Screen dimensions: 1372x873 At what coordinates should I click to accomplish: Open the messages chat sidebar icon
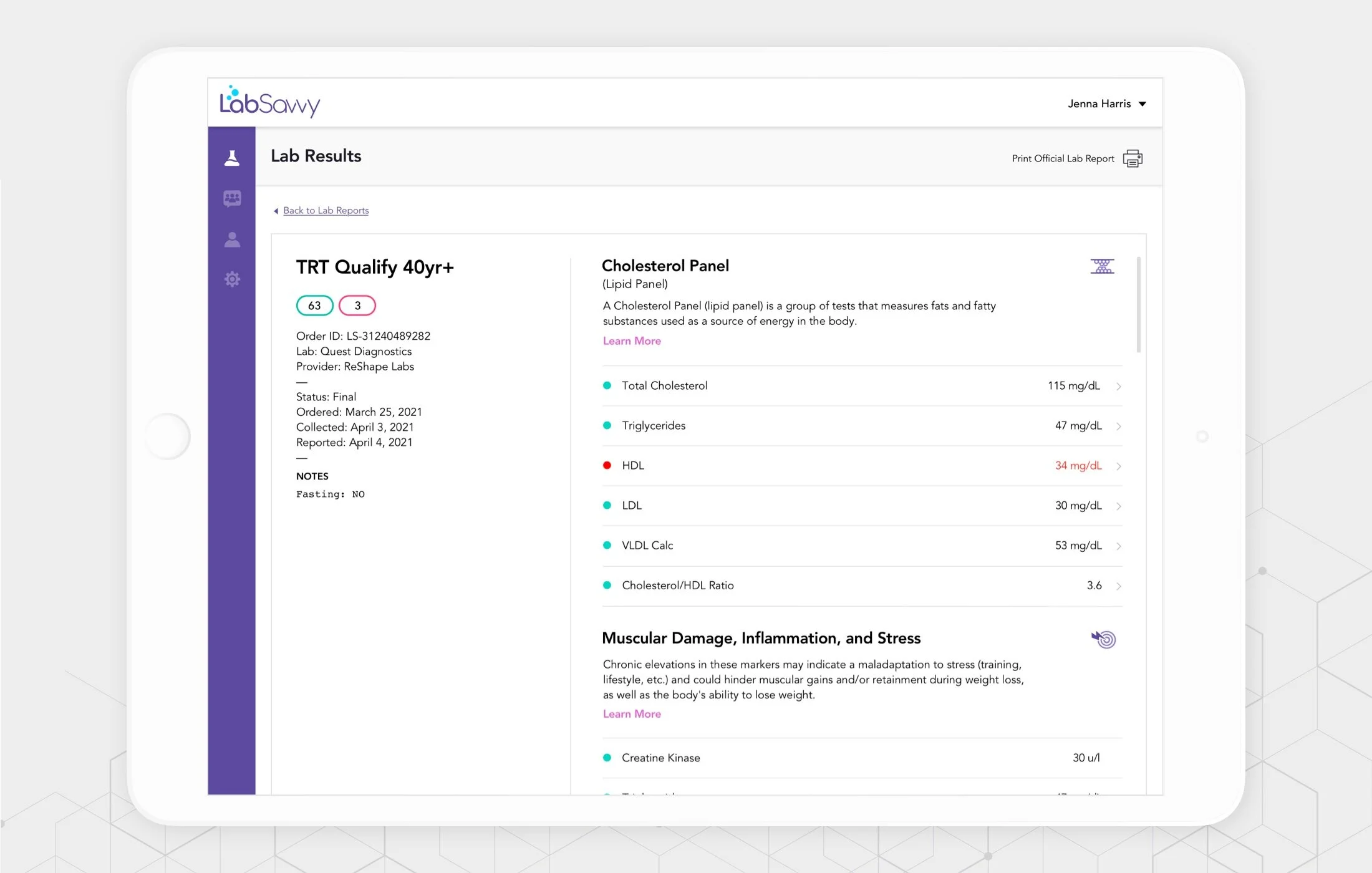pyautogui.click(x=232, y=198)
